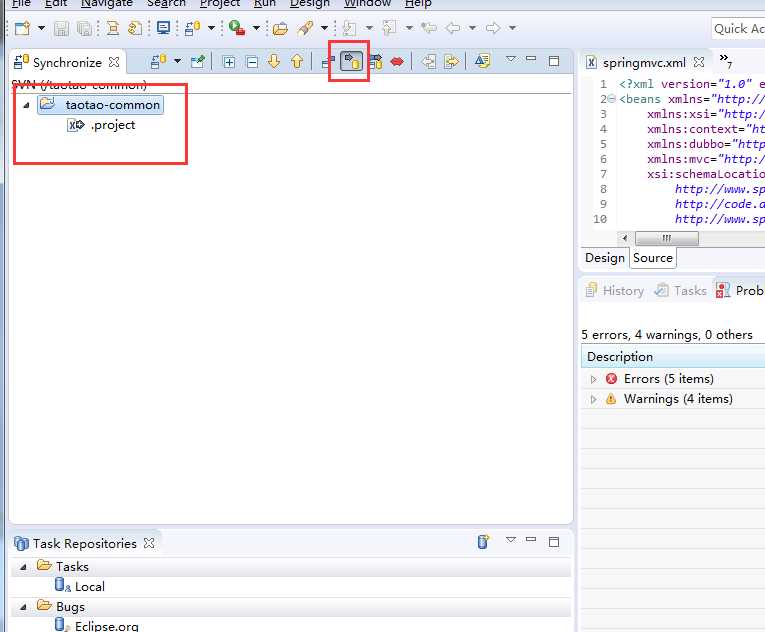Click the Description column header

(x=673, y=357)
